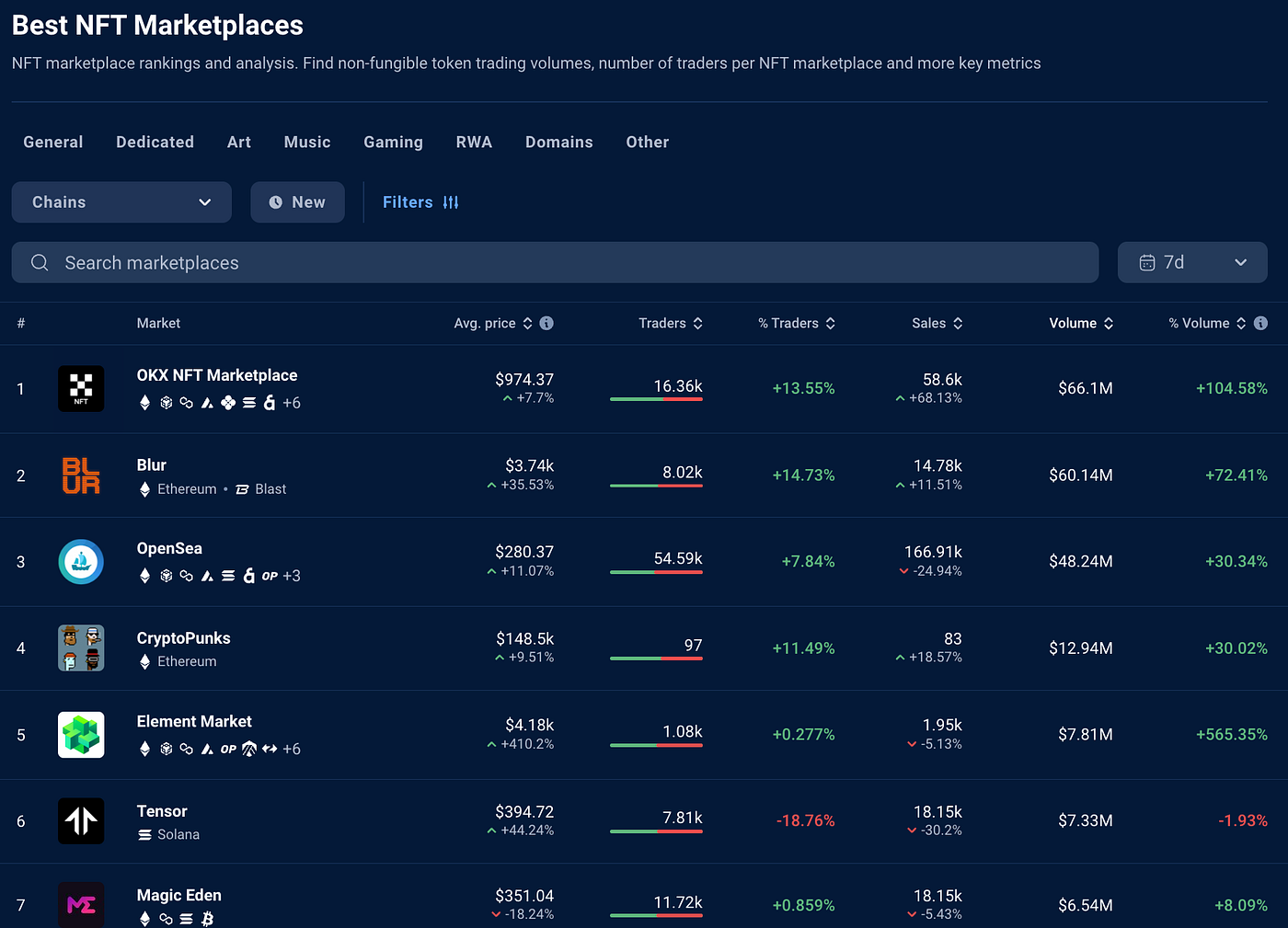Switch to the RWA tab
This screenshot has height=928, width=1288.
click(x=474, y=142)
